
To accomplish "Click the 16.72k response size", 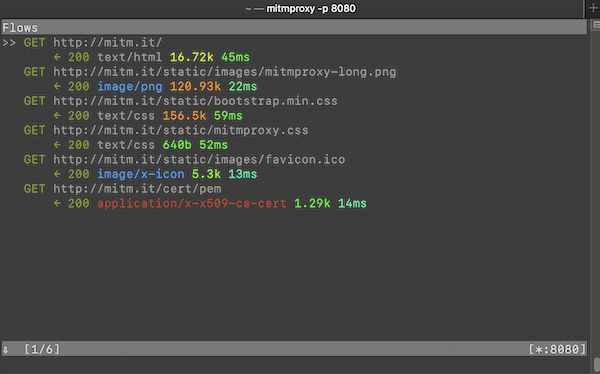I will [x=192, y=57].
